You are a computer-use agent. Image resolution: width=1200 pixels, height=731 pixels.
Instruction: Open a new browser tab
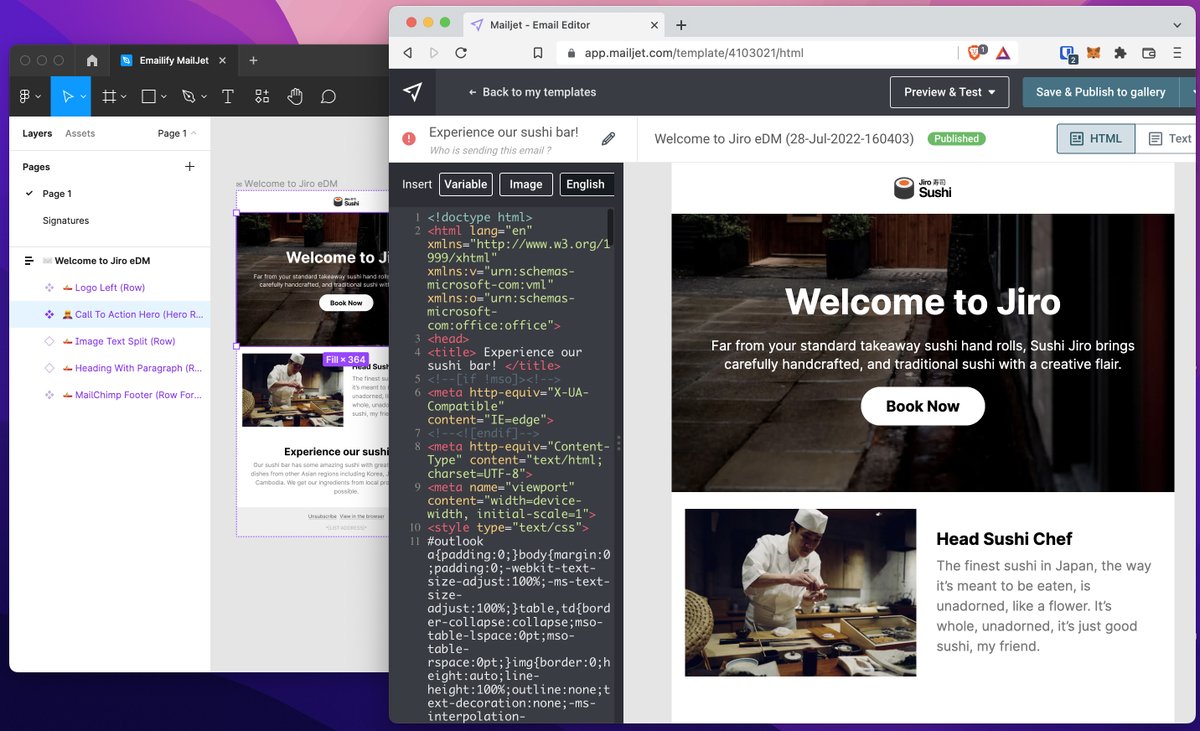[x=681, y=25]
